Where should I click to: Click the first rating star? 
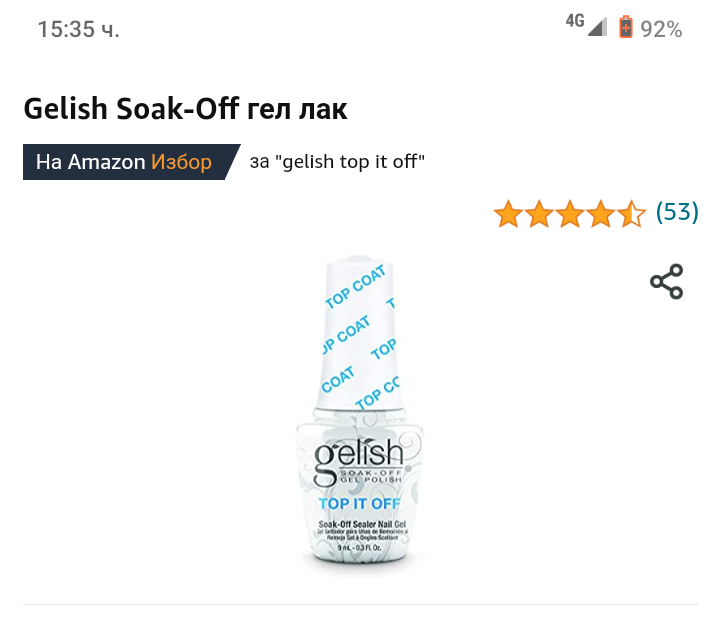[508, 213]
